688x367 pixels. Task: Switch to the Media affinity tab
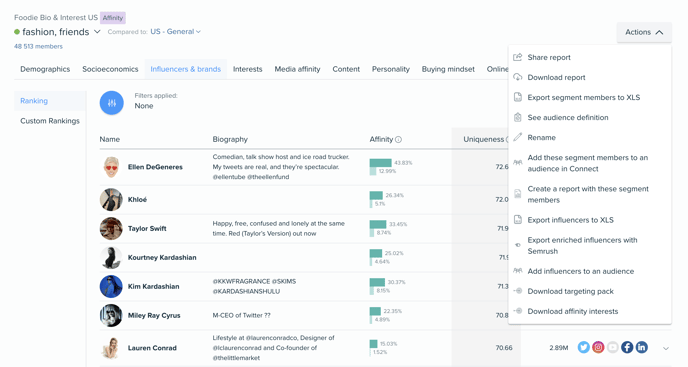(x=297, y=69)
